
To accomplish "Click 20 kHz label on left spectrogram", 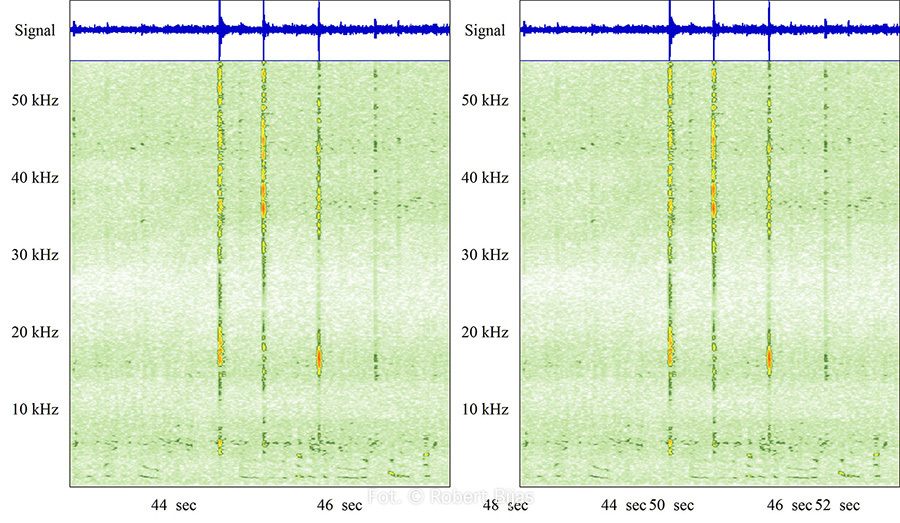I will 34,332.
